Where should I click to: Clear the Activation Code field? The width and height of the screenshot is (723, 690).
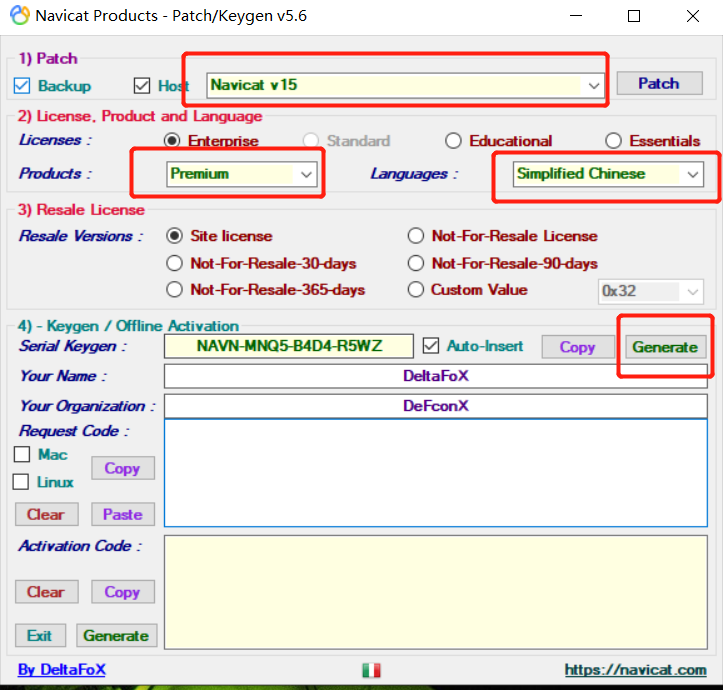click(47, 592)
